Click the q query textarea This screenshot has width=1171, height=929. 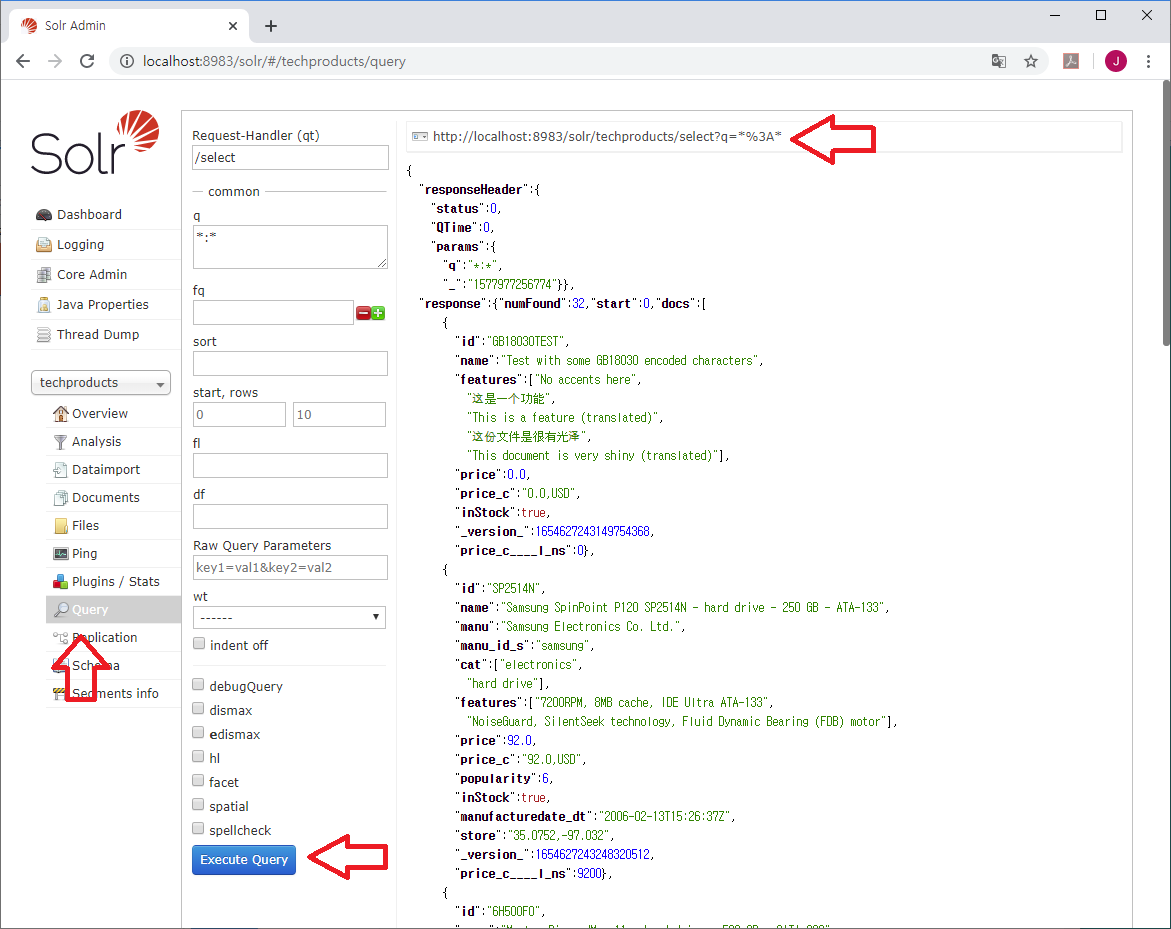[291, 247]
